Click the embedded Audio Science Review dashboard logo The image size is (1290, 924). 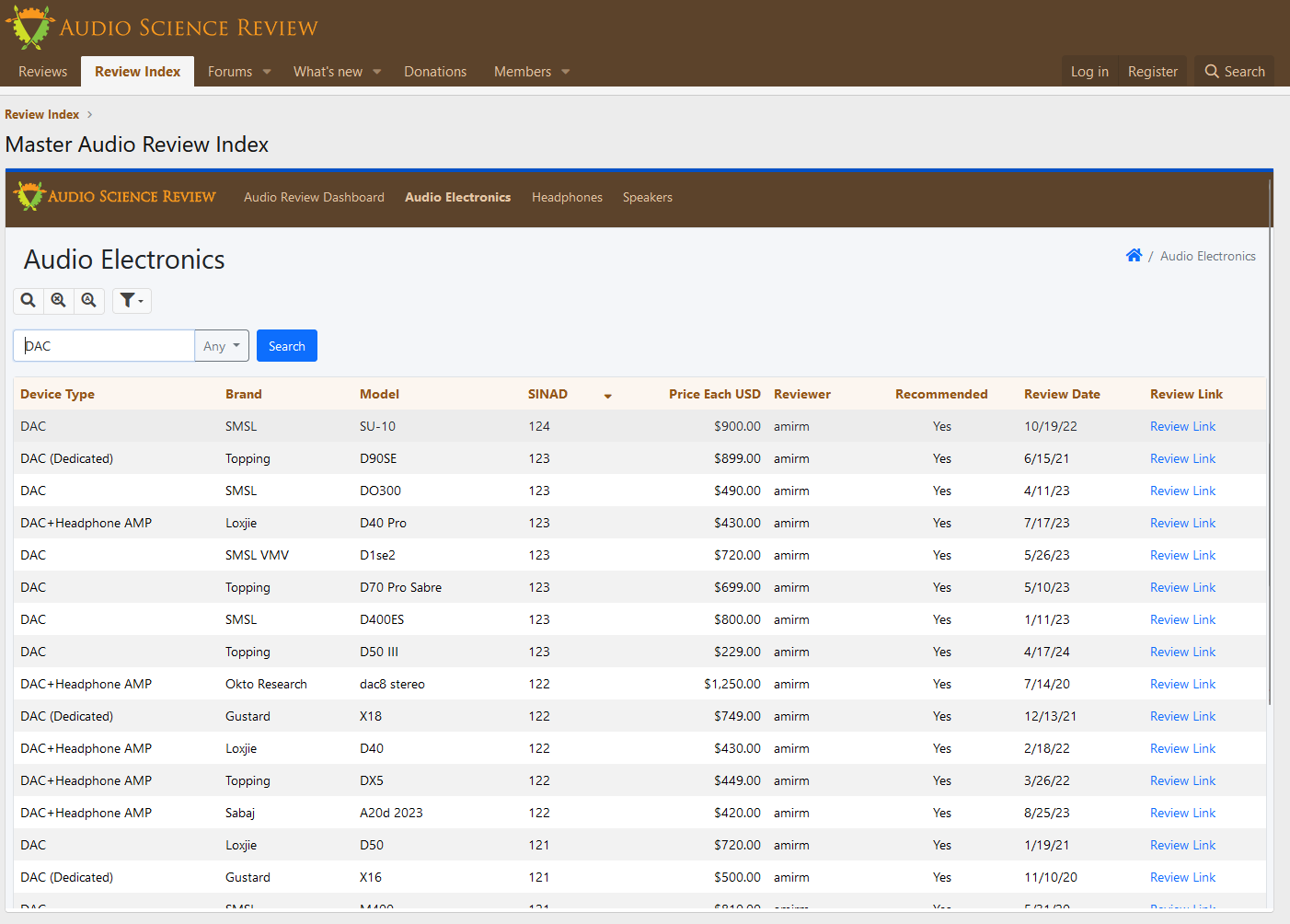click(115, 196)
